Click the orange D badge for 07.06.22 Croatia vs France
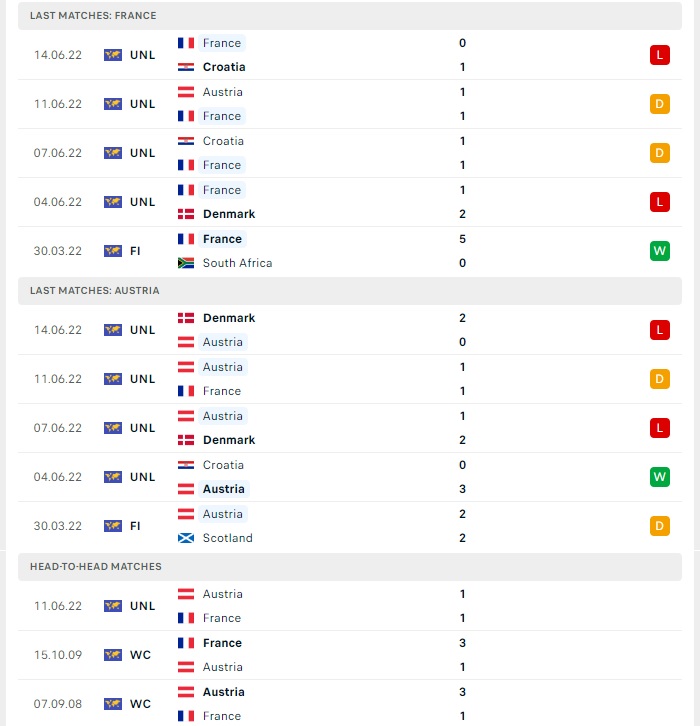This screenshot has height=726, width=700. pos(659,153)
